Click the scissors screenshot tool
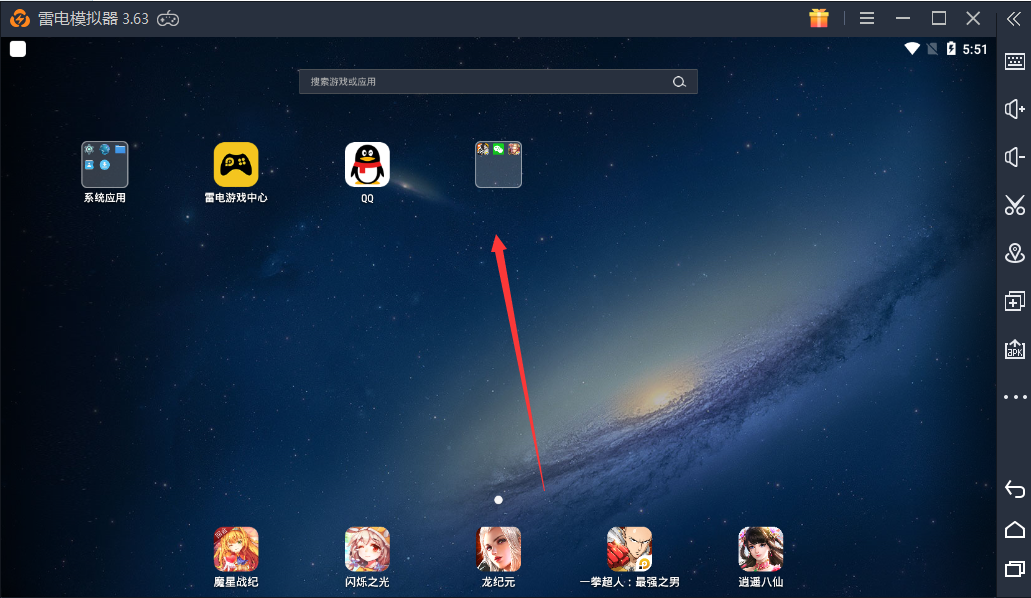This screenshot has height=598, width=1031. coord(1014,205)
